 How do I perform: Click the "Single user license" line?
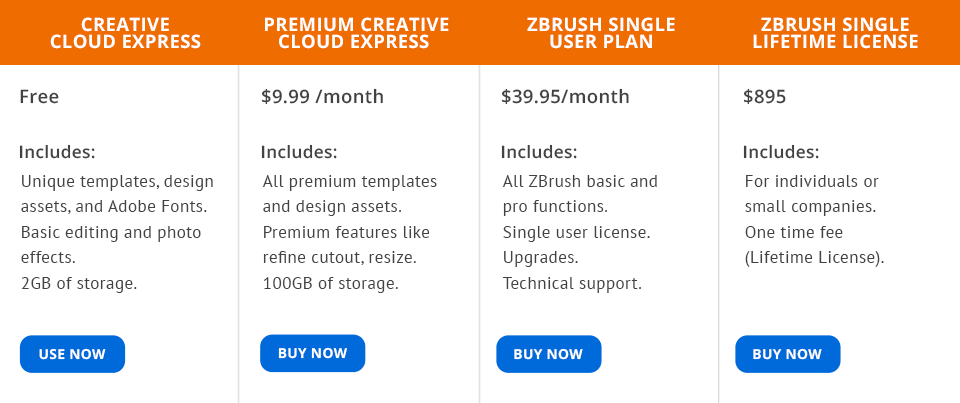pyautogui.click(x=576, y=232)
